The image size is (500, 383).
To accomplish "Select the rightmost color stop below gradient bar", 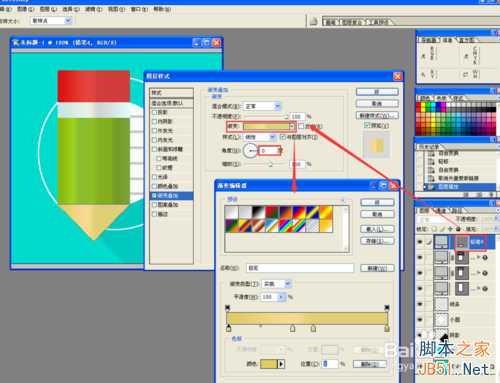I will point(387,328).
